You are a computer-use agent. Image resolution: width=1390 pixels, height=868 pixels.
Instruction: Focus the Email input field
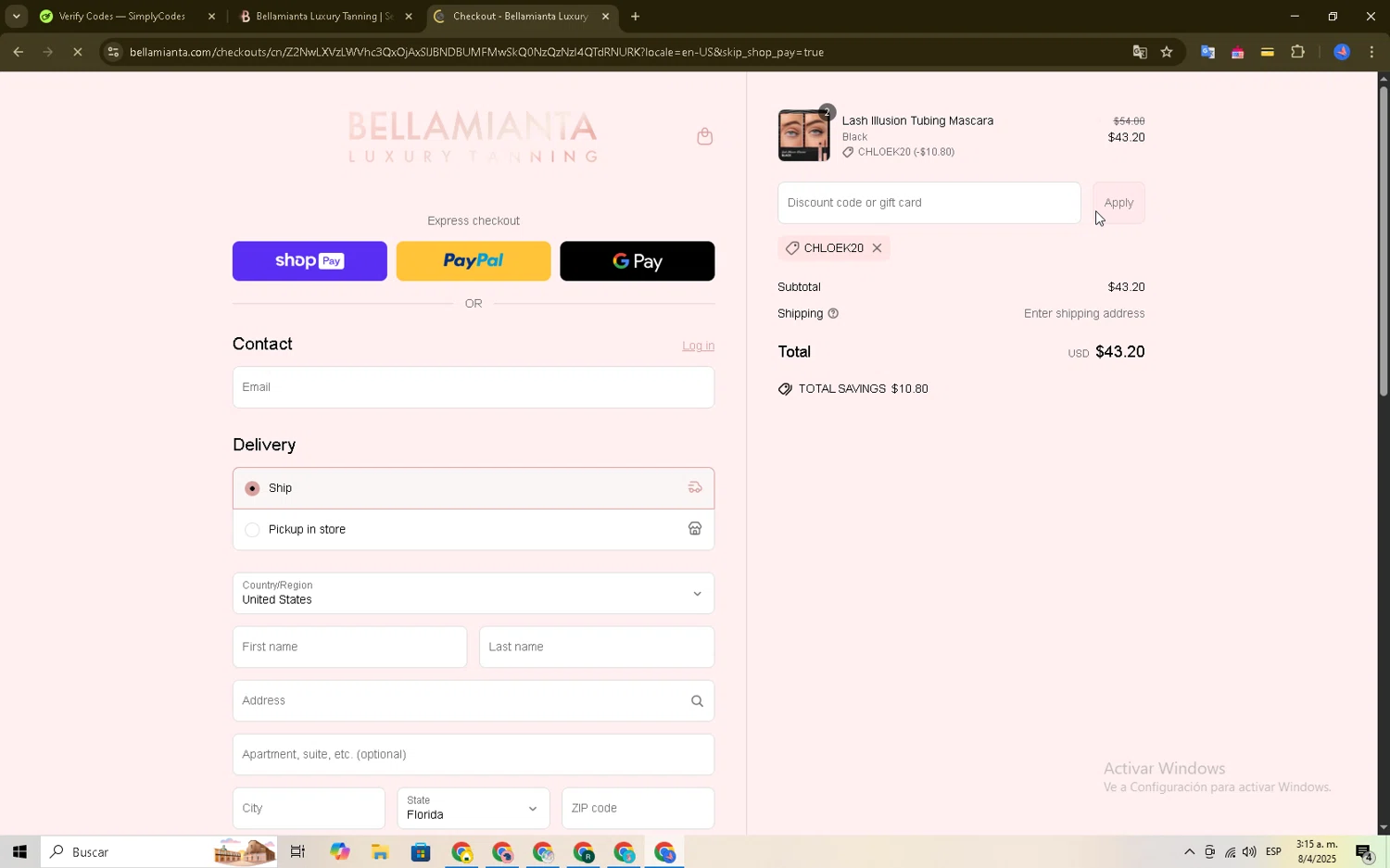point(474,387)
